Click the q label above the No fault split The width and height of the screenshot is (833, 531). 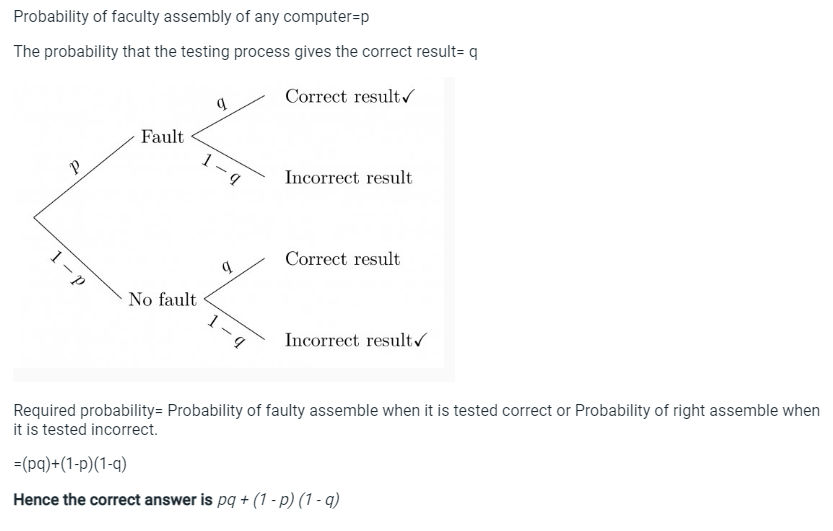226,265
